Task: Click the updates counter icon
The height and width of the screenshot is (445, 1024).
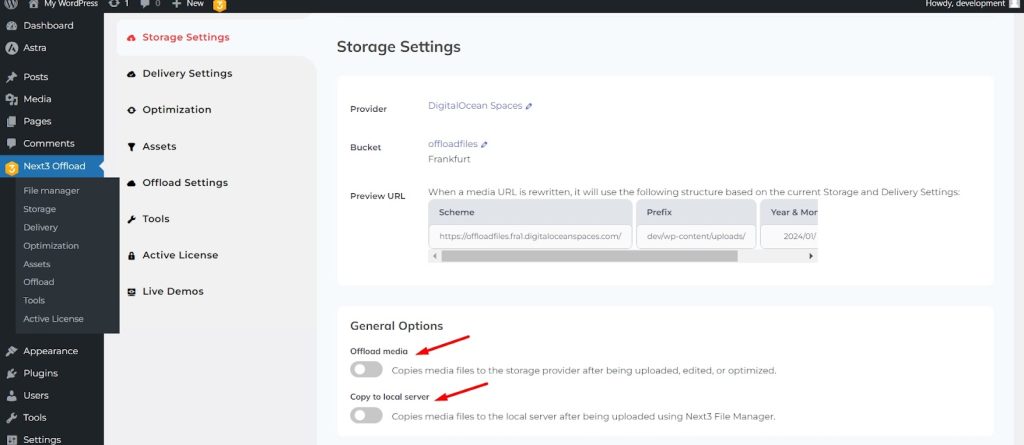Action: (x=114, y=3)
